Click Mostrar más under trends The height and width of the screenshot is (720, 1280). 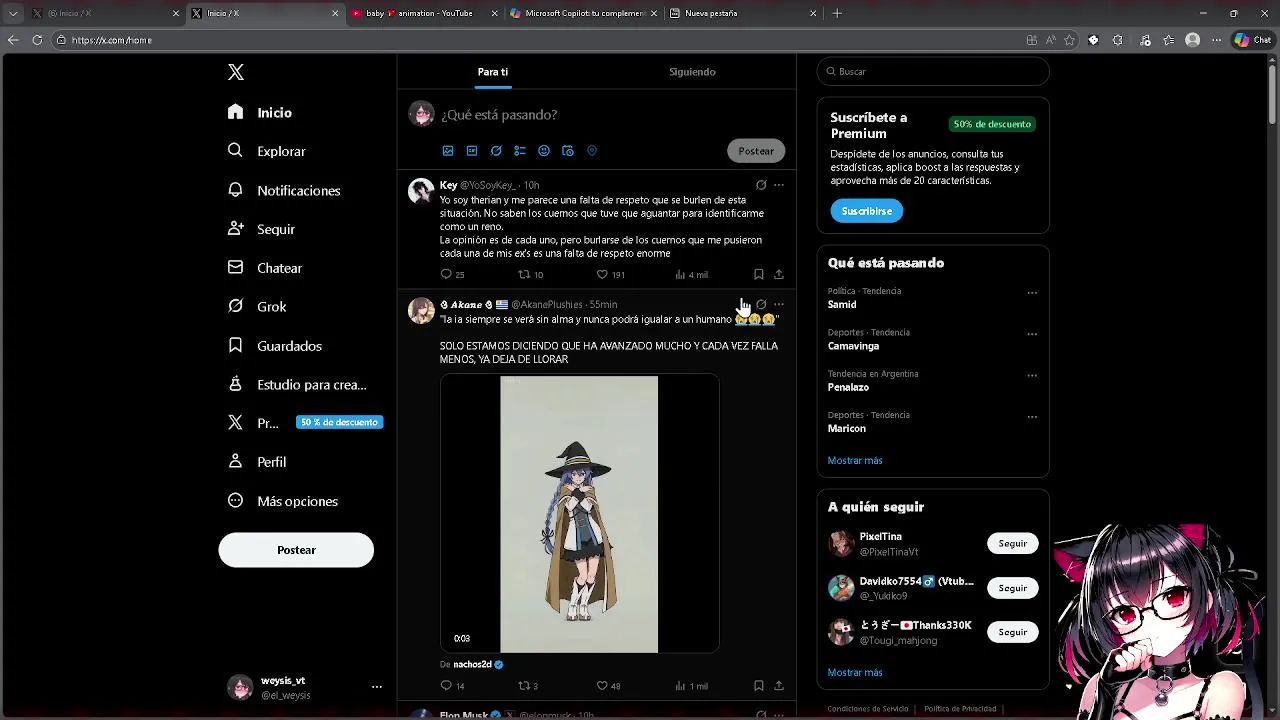[855, 461]
